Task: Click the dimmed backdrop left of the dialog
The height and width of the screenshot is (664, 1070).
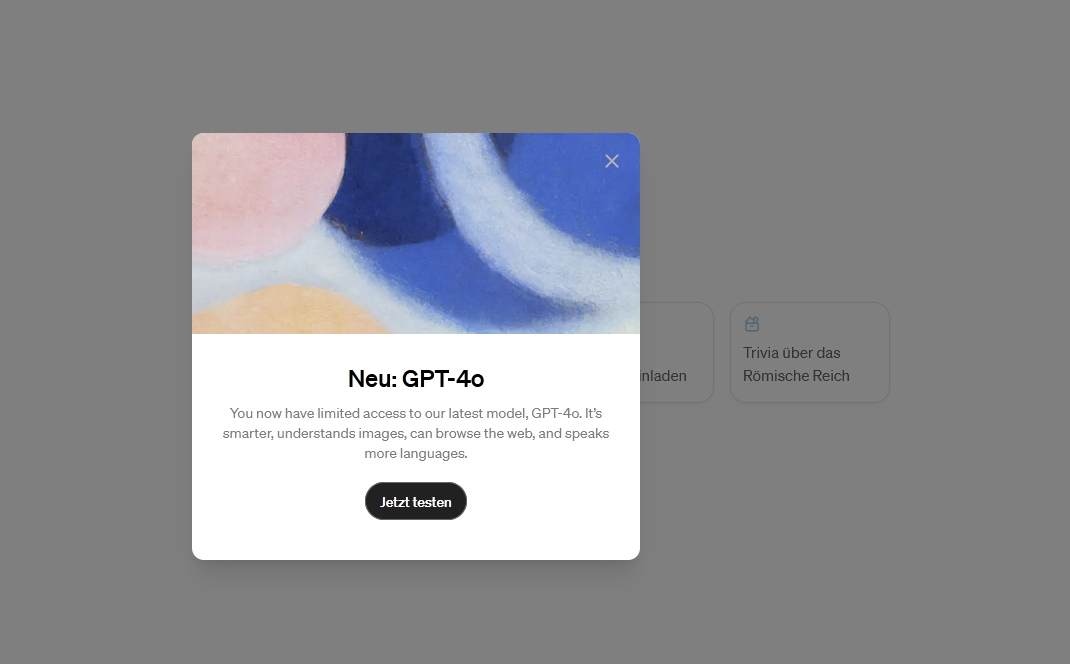Action: (96, 341)
